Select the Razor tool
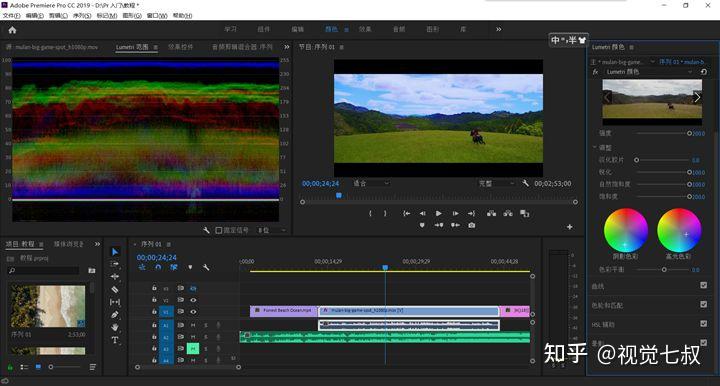720x386 pixels. click(115, 289)
